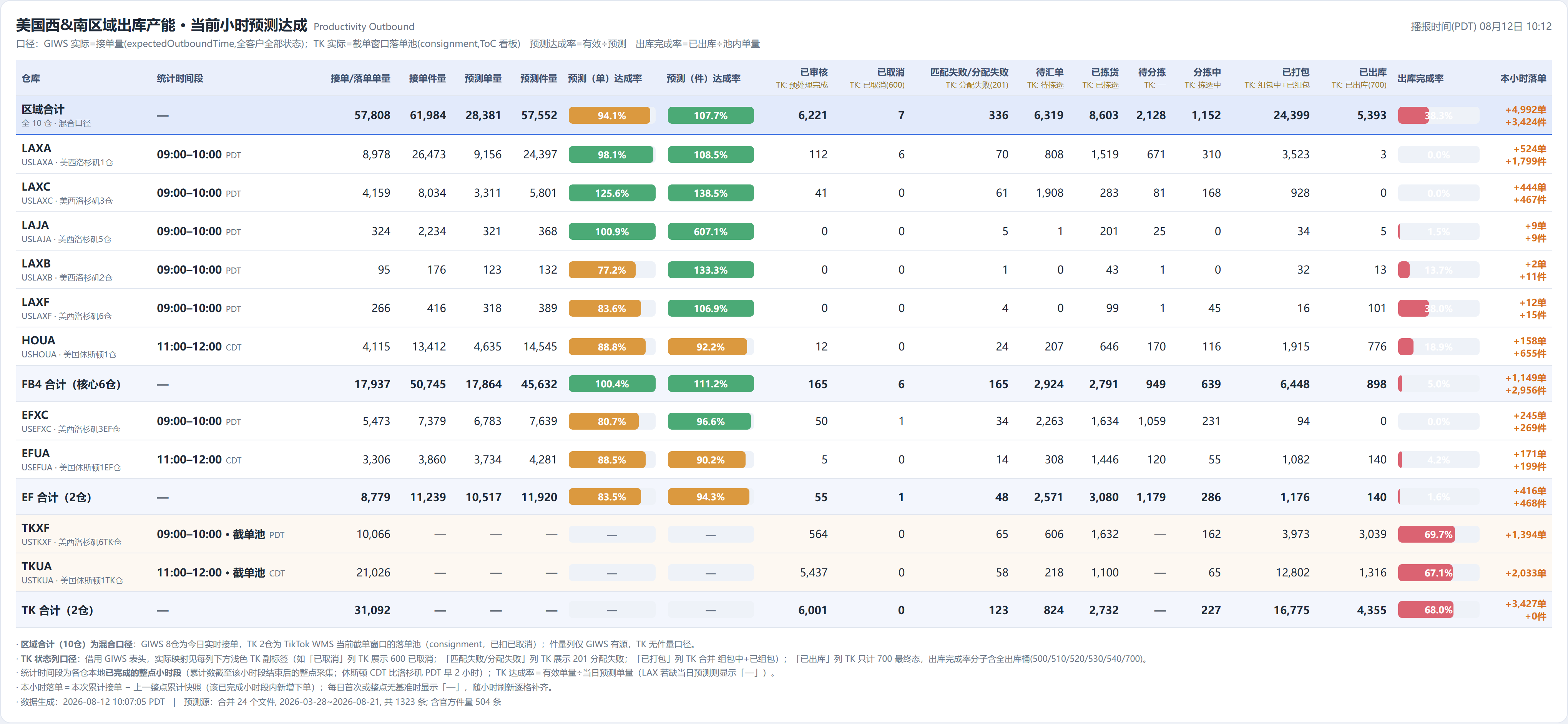Click the 607.1% LAJA achievement bar
1568x724 pixels.
[710, 232]
